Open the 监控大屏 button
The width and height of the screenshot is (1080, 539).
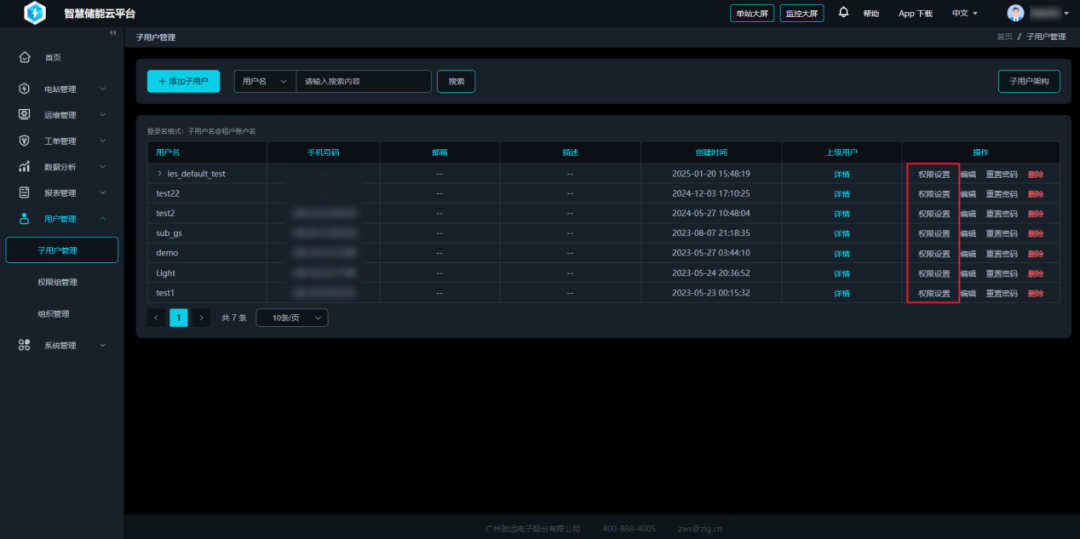click(x=802, y=13)
